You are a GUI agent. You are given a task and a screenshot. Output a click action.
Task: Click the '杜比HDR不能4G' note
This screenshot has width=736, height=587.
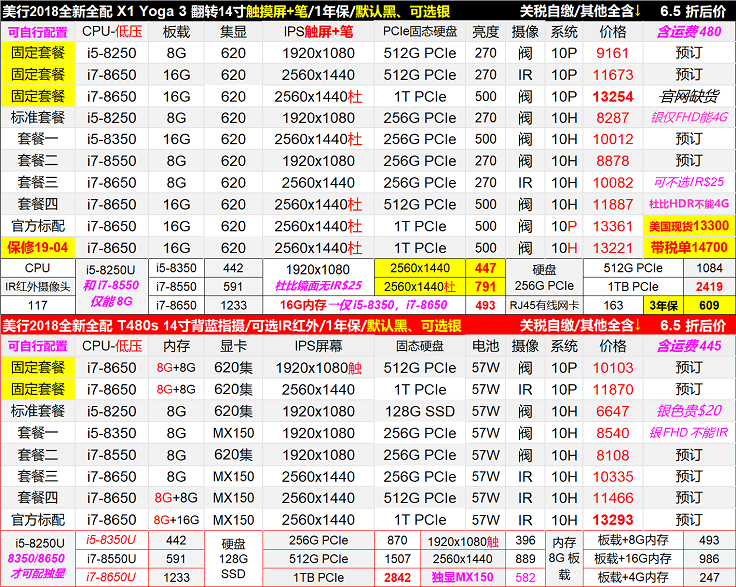689,204
